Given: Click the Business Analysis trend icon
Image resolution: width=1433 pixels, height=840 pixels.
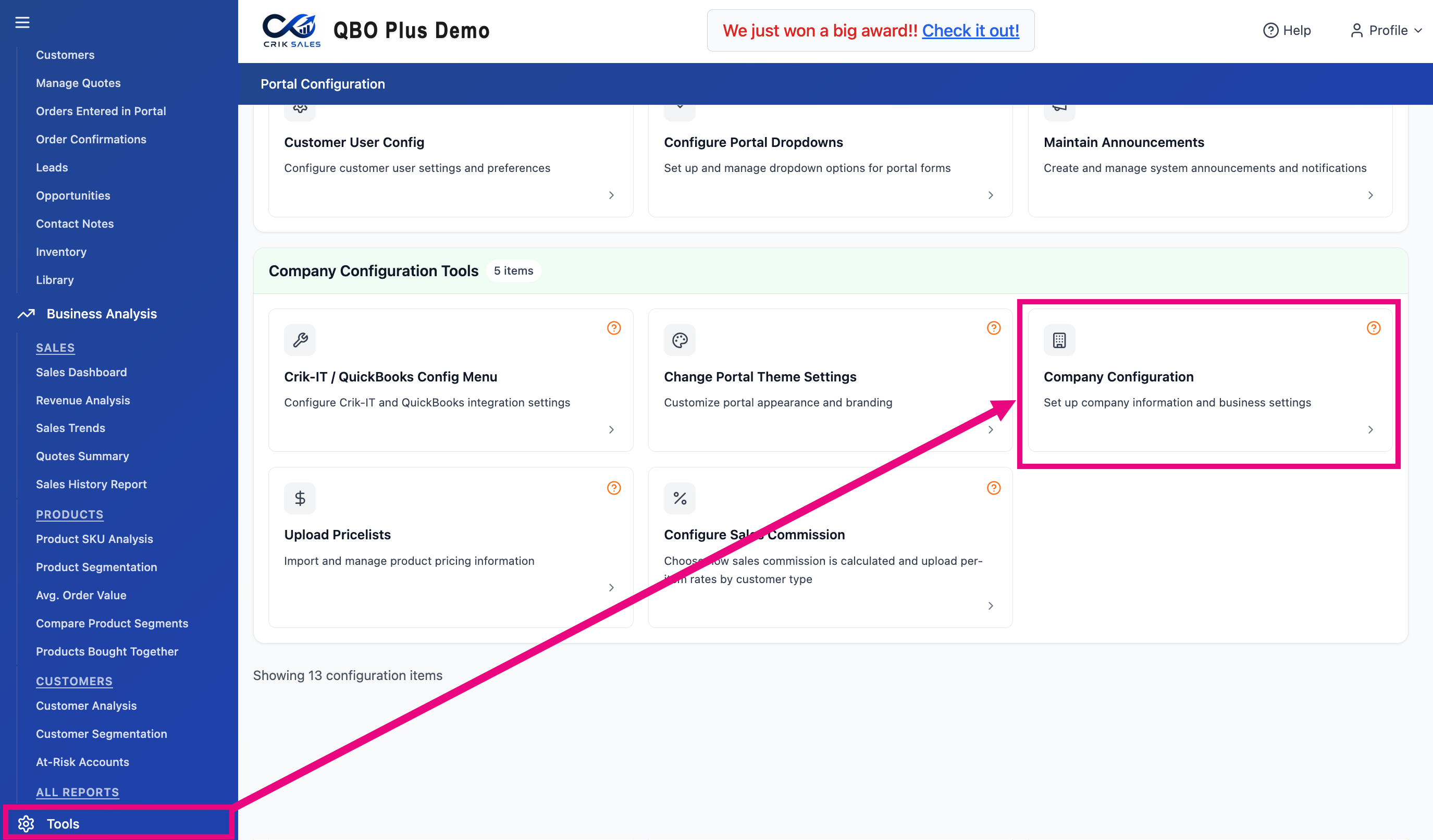Looking at the screenshot, I should coord(26,314).
